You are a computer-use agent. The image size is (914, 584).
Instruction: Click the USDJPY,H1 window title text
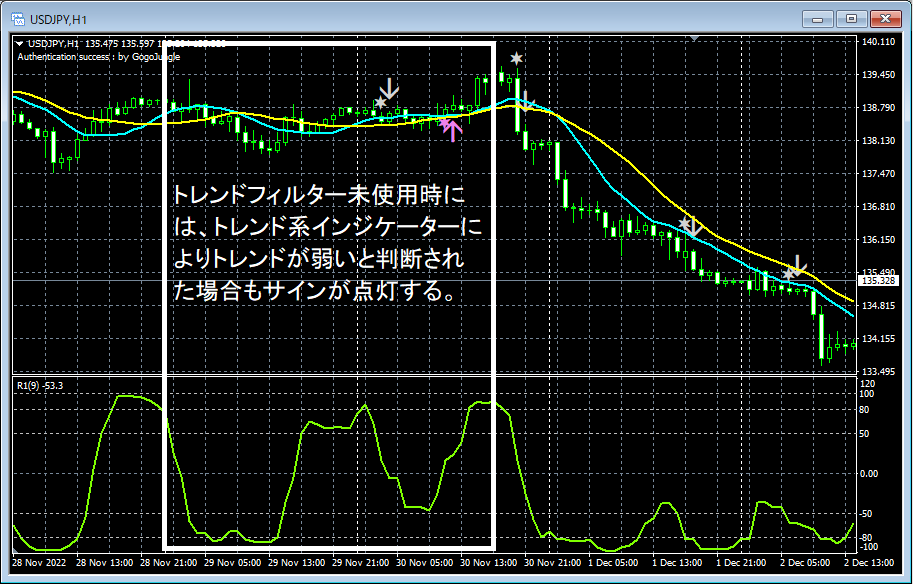click(x=58, y=20)
